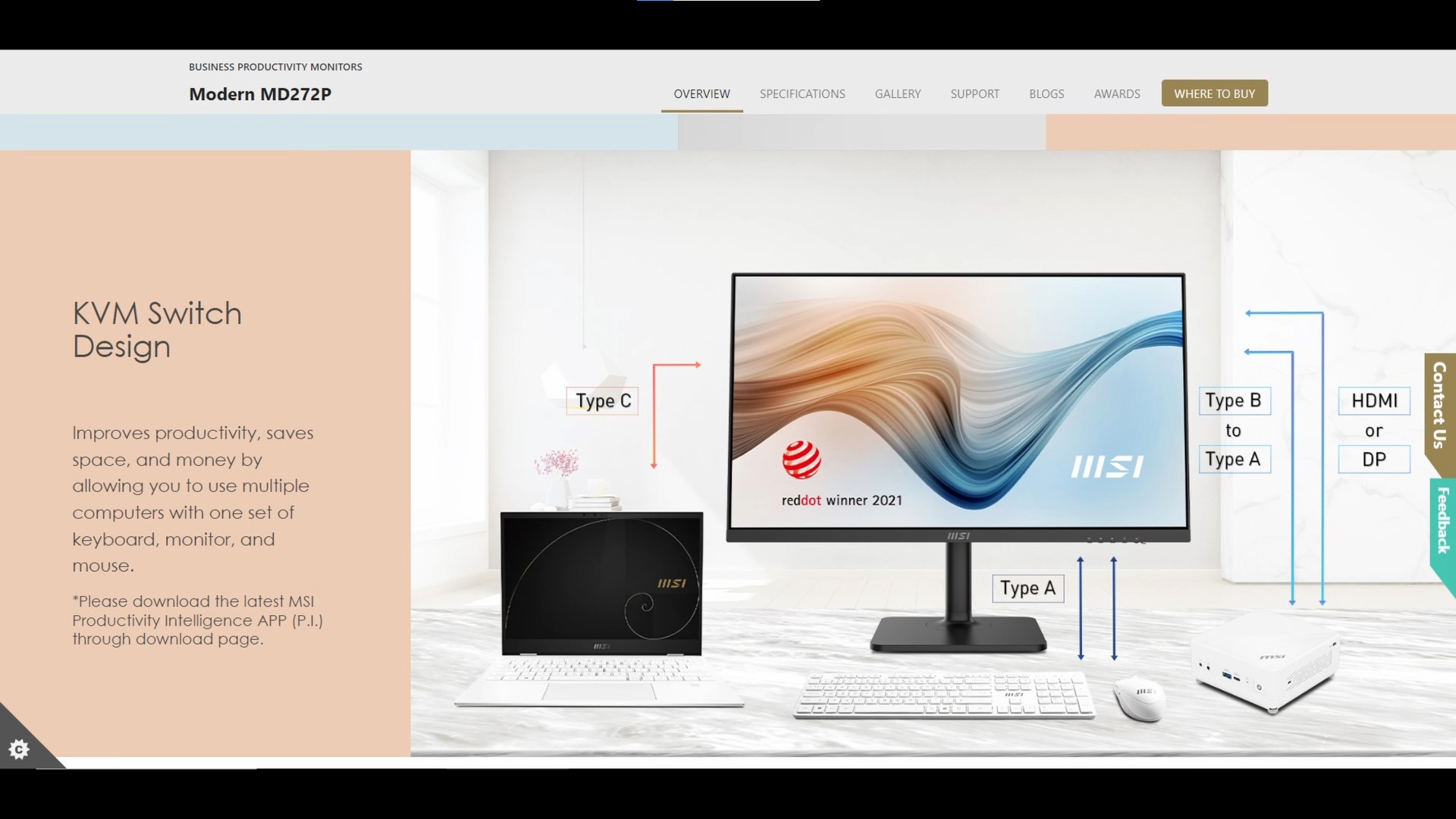Navigate to GALLERY page
1456x819 pixels.
tap(897, 93)
